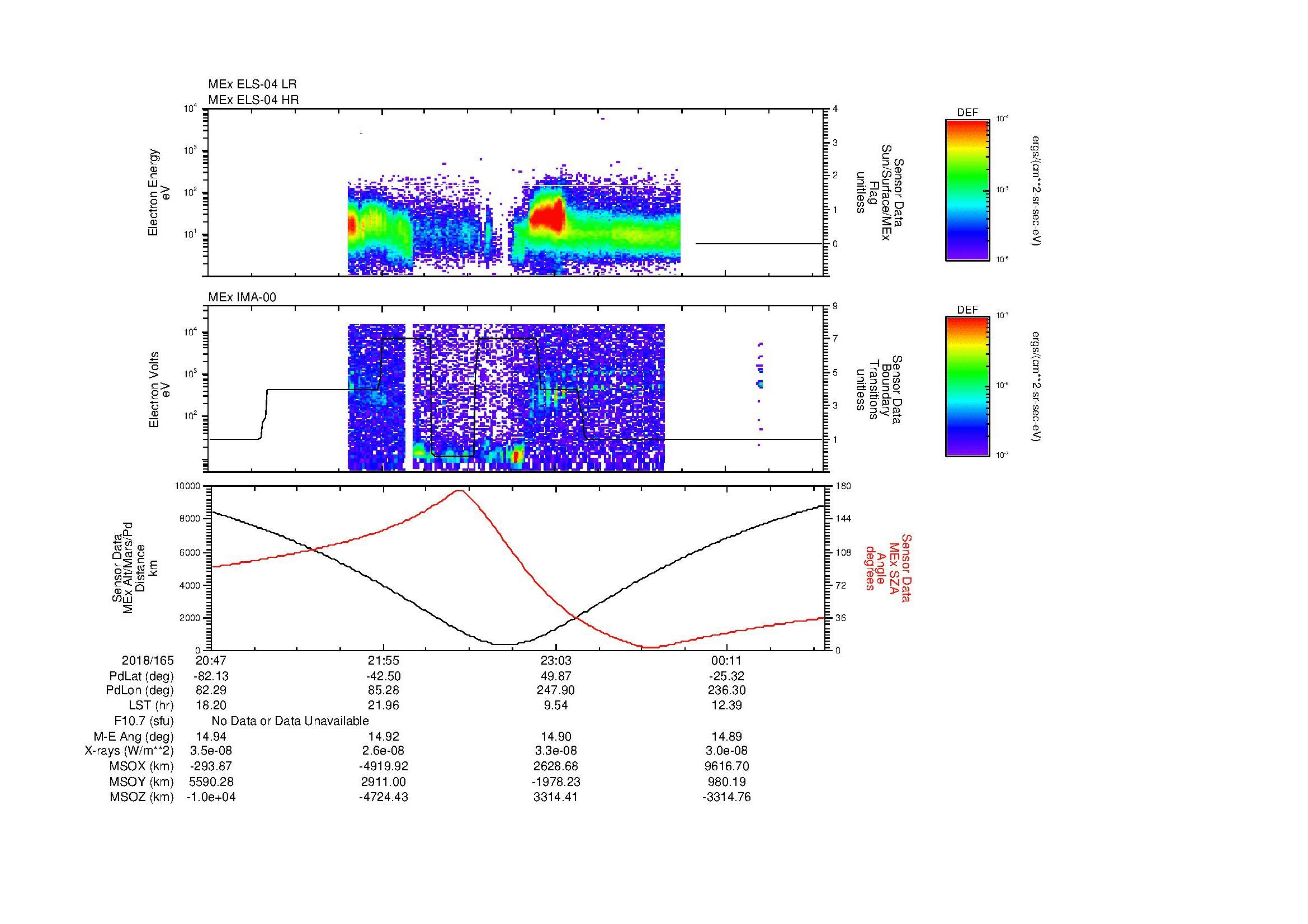Click the red 'MEx SZA Angle degrees' label
The width and height of the screenshot is (1308, 924).
point(888,567)
